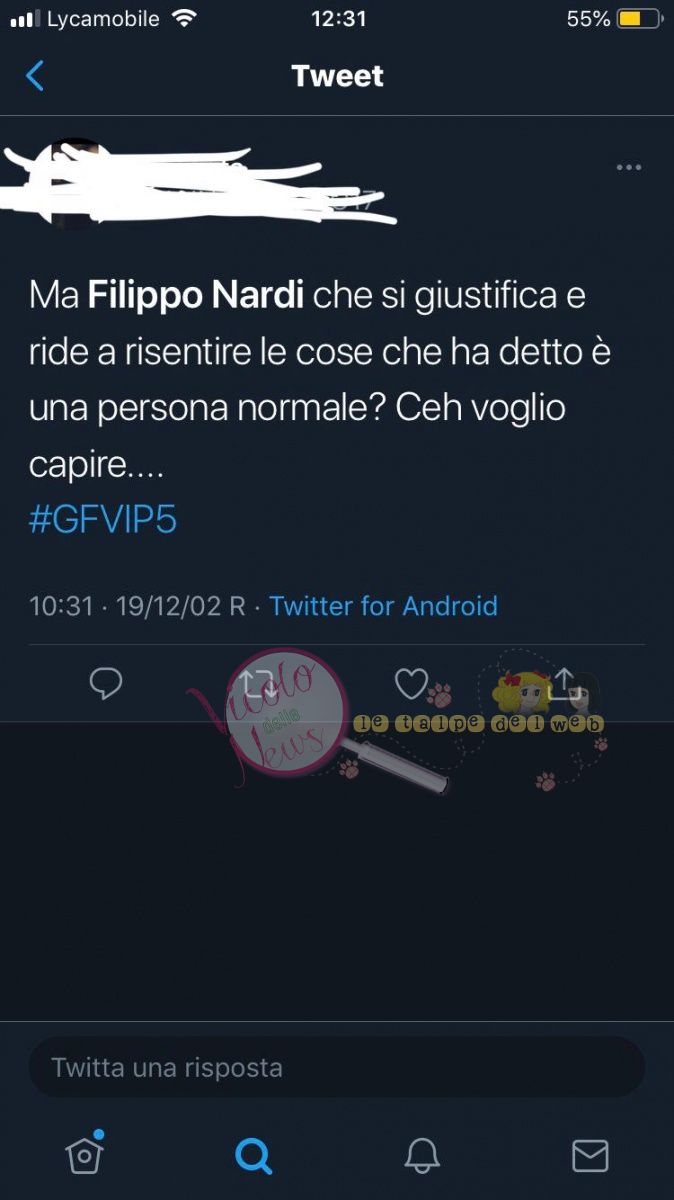Tap the bold Filippo Nardi text
Screen dimensions: 674x1200
click(x=196, y=296)
